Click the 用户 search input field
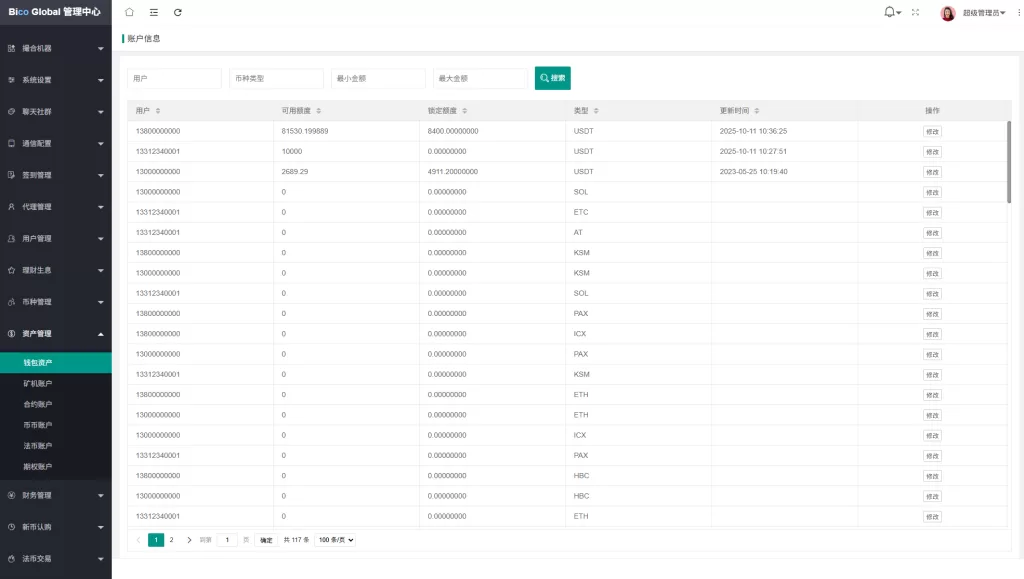The image size is (1024, 579). tap(173, 77)
